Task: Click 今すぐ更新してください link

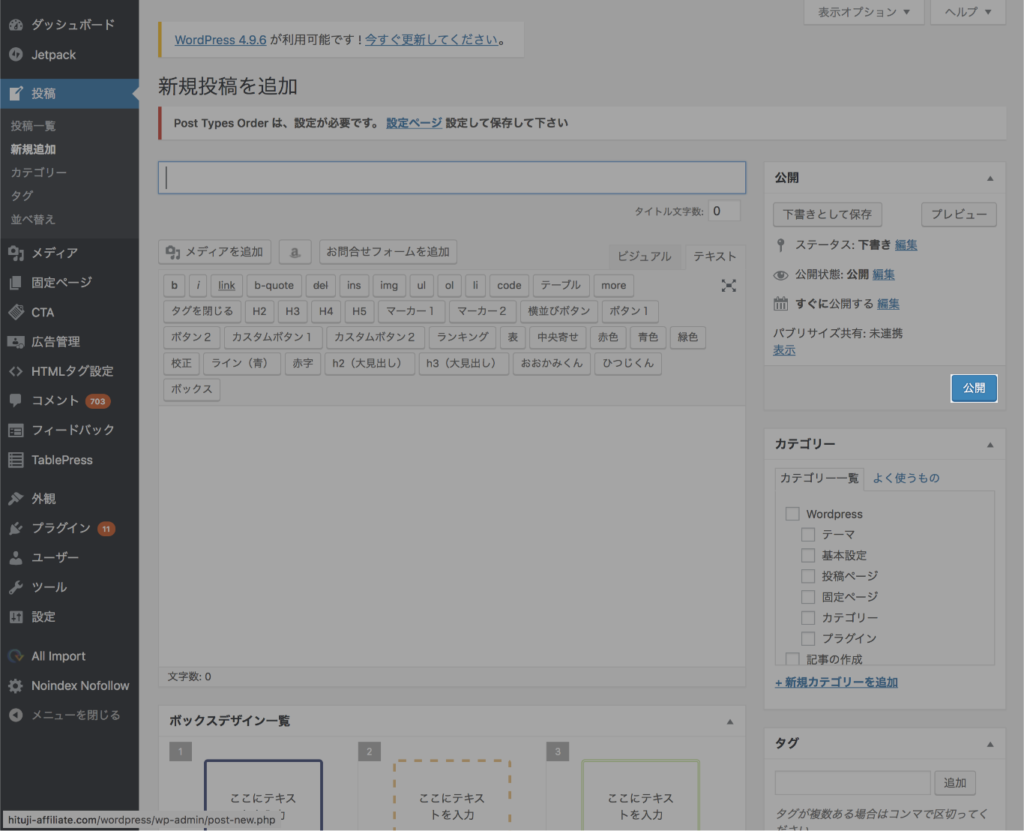Action: [x=431, y=40]
